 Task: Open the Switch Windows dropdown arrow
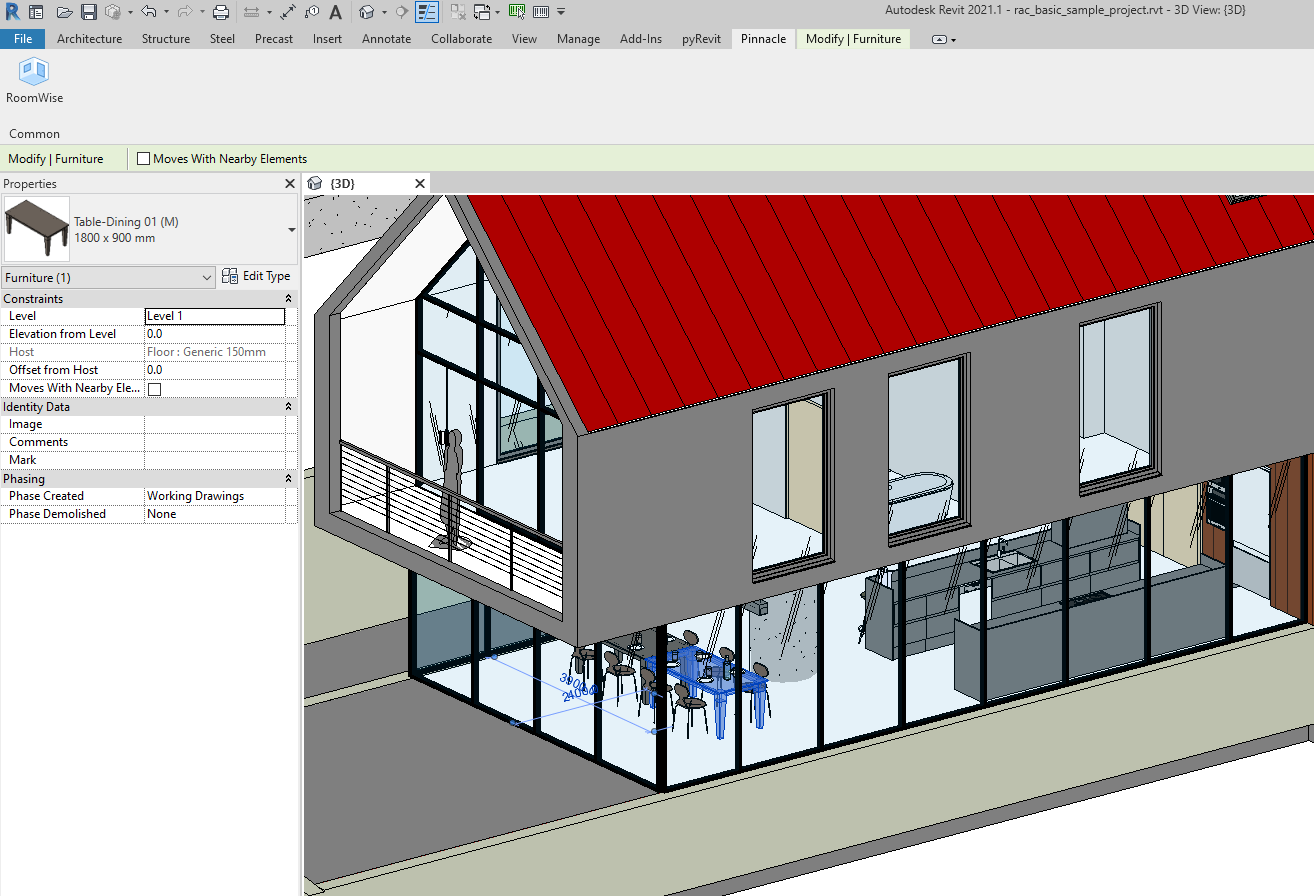click(497, 13)
